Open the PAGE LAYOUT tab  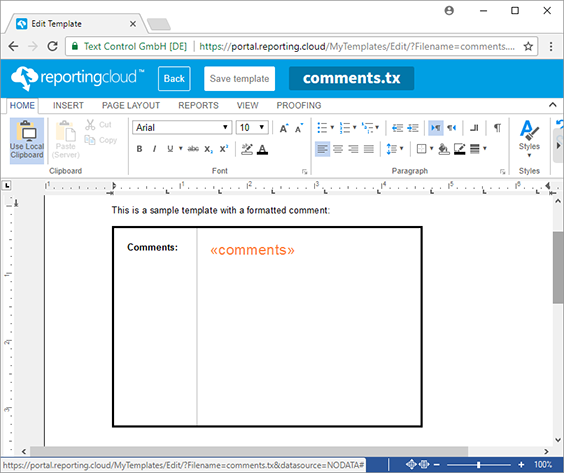click(x=131, y=105)
